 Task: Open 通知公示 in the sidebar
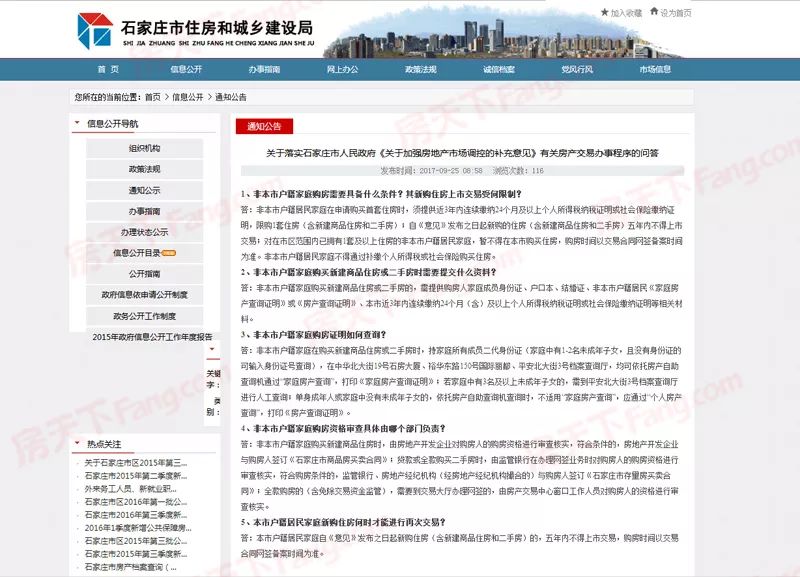pos(144,190)
